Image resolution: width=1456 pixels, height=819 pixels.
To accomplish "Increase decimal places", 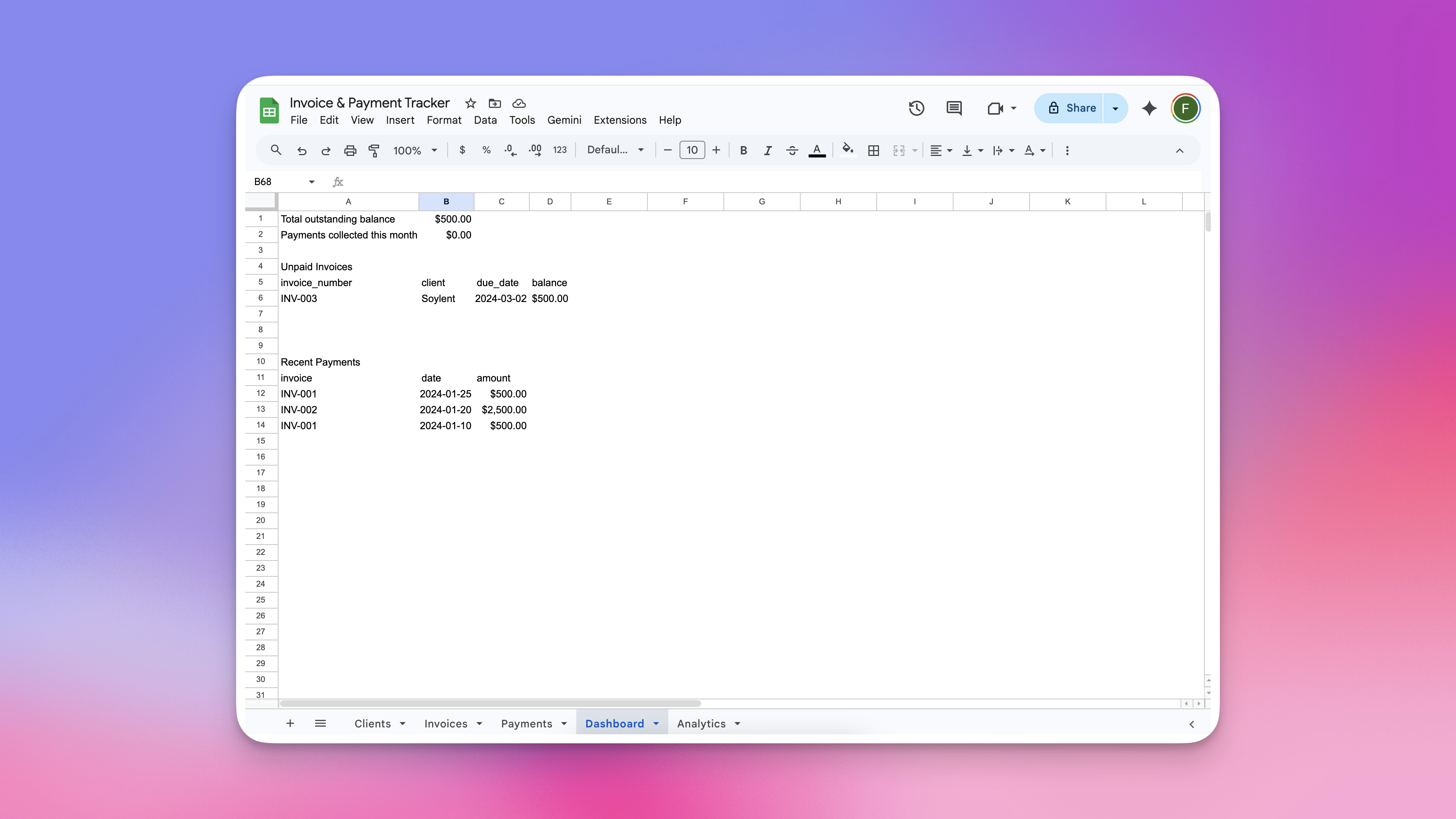I will click(535, 150).
